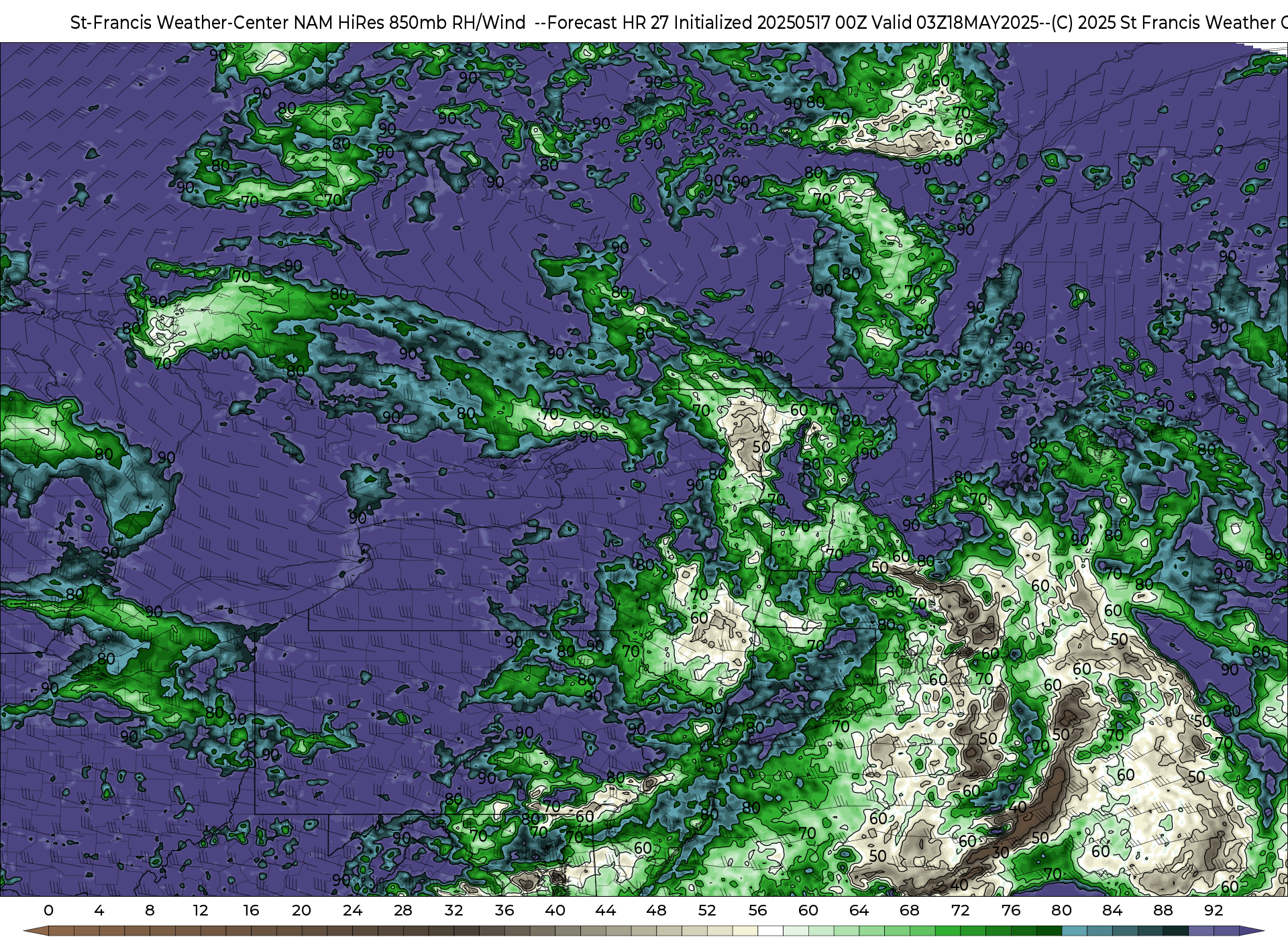Image resolution: width=1288 pixels, height=939 pixels.
Task: Click the colorbar tick label 28
Action: (403, 910)
